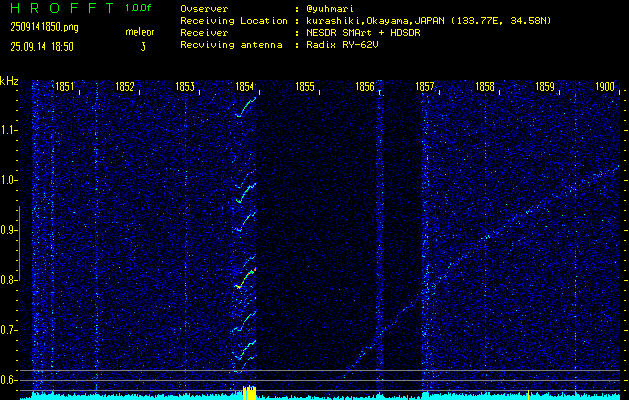Click the 1856 time marker
Image resolution: width=629 pixels, height=400 pixels.
(x=365, y=86)
